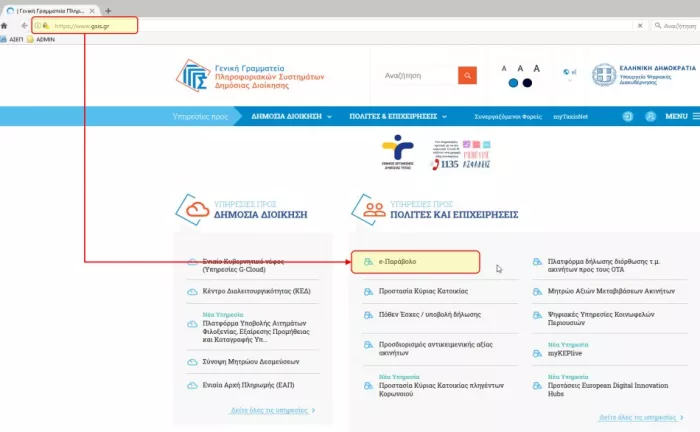This screenshot has width=700, height=432.
Task: Open Προστασία Κύριας Κατοικίας πληγέντων Κορωνοϊού
Action: (x=441, y=390)
